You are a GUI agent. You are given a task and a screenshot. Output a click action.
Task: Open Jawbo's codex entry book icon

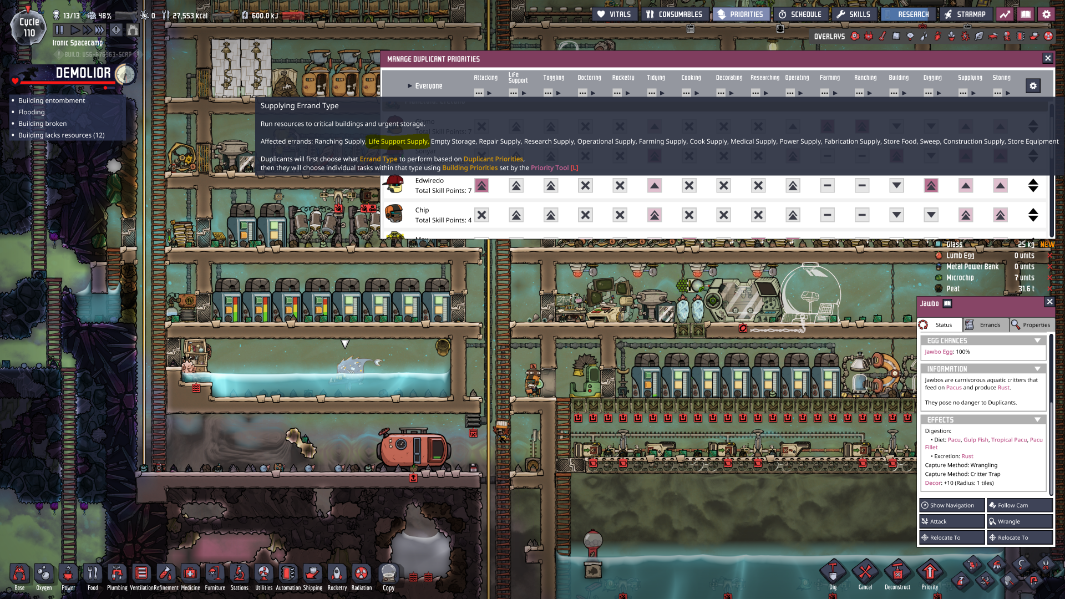pyautogui.click(x=947, y=304)
